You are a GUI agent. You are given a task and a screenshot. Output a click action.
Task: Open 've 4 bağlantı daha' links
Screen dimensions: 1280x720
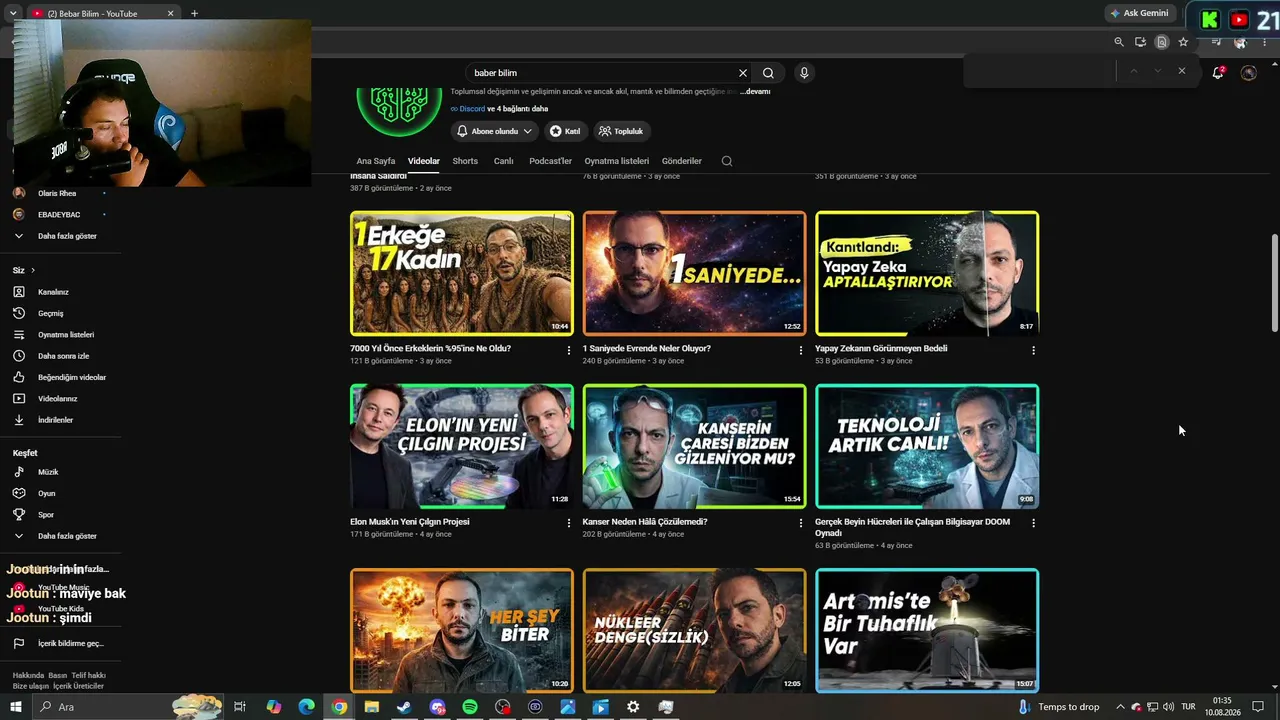(517, 108)
